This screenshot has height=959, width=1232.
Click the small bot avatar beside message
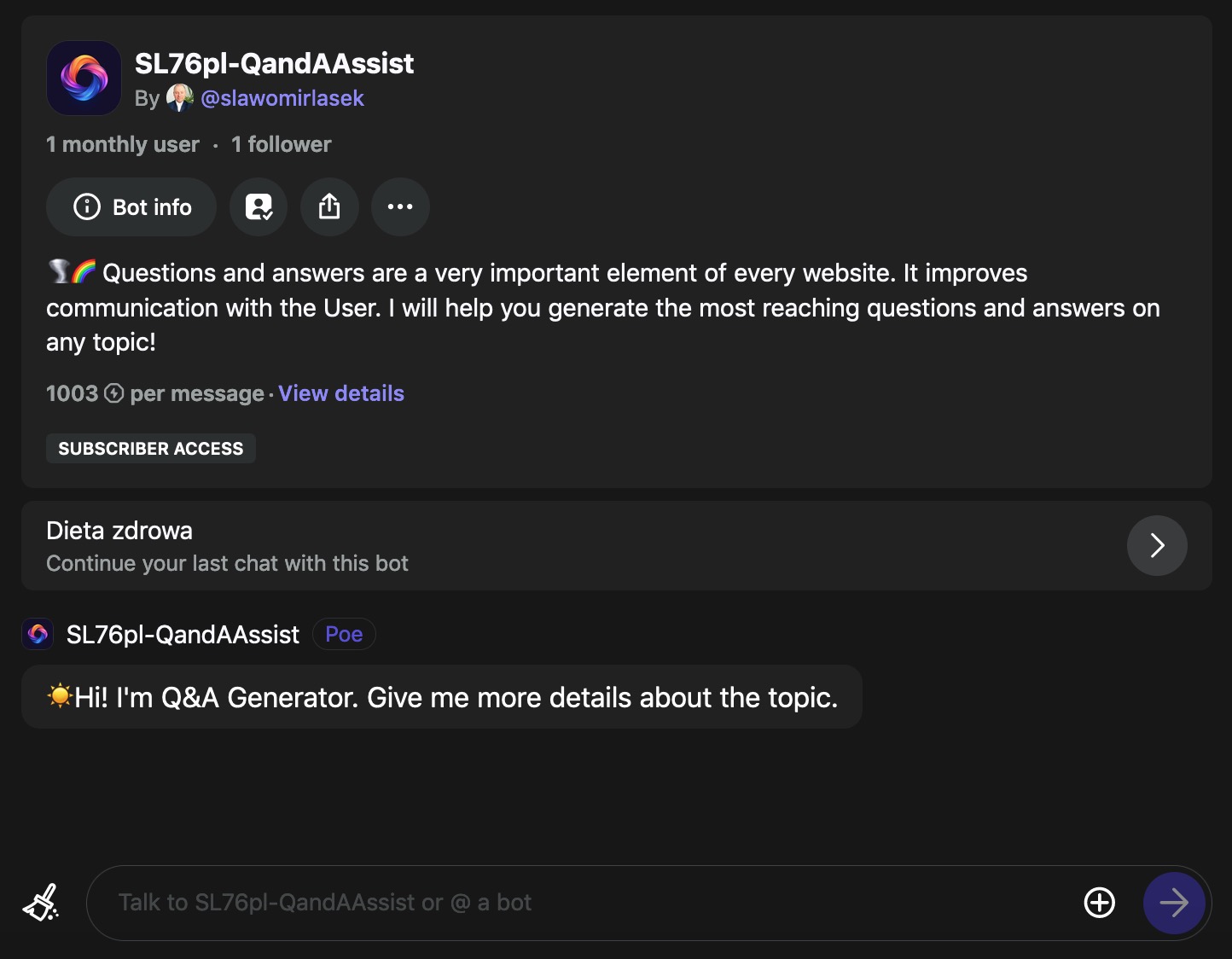pos(38,634)
